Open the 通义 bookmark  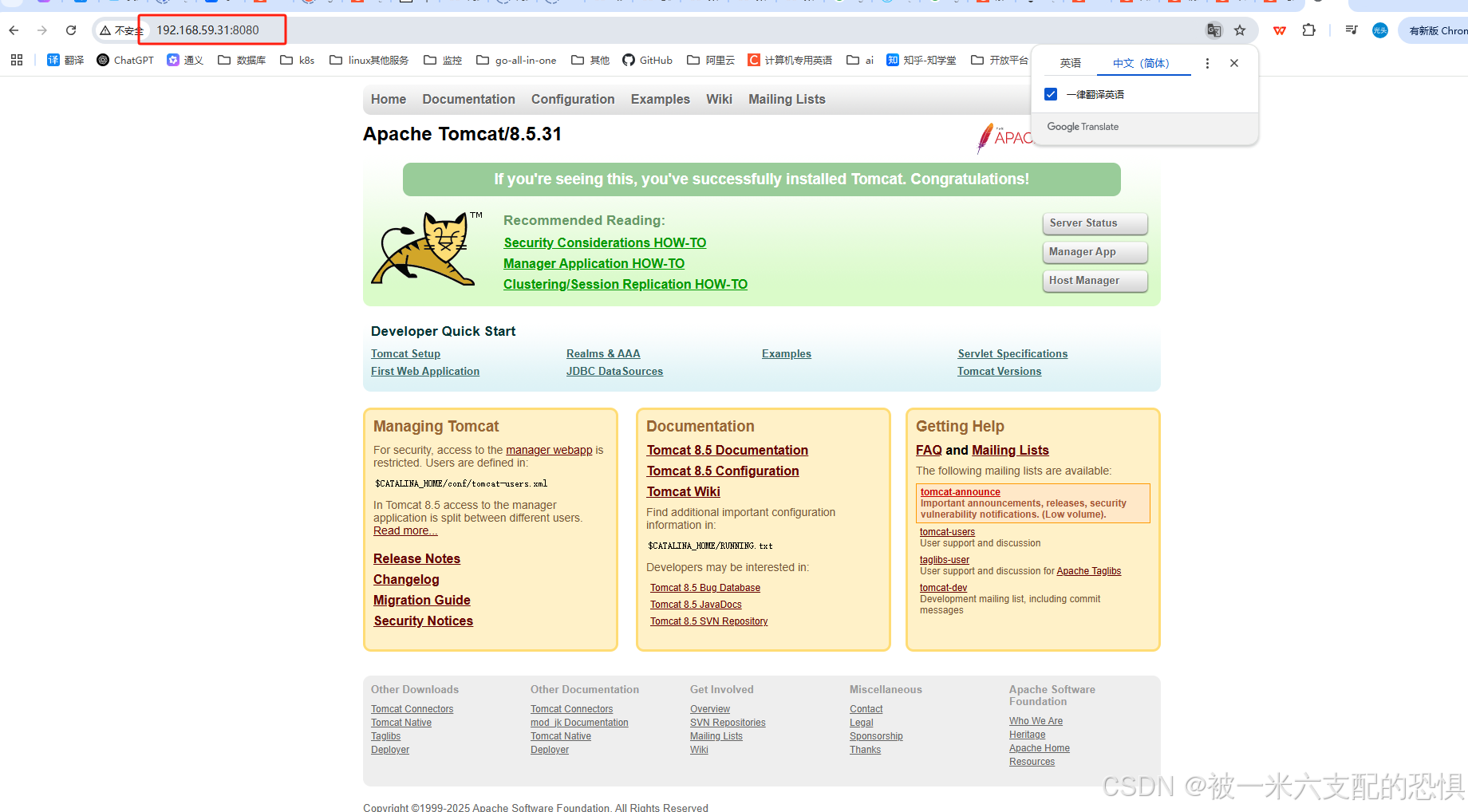(185, 60)
